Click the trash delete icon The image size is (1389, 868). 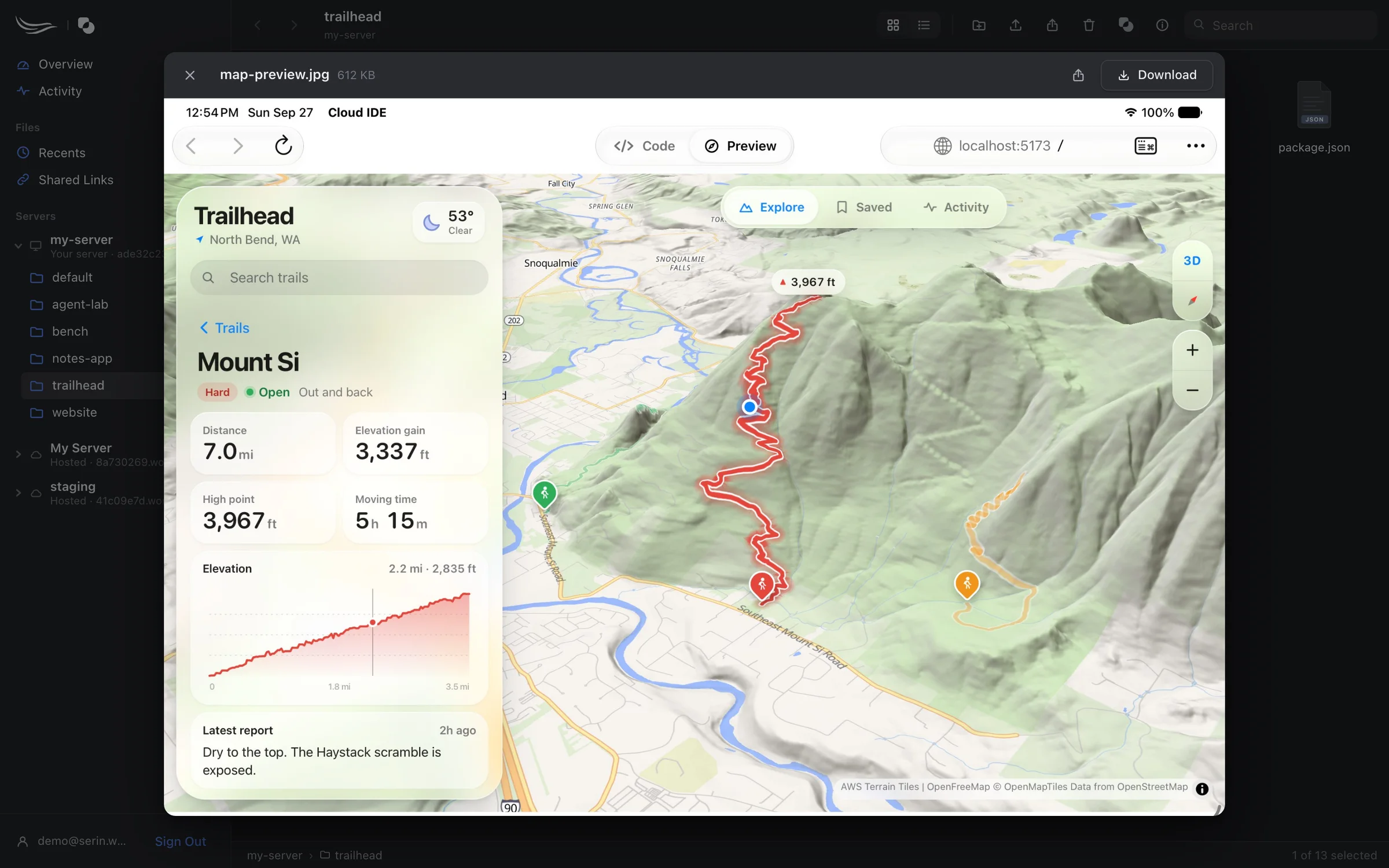click(x=1089, y=25)
